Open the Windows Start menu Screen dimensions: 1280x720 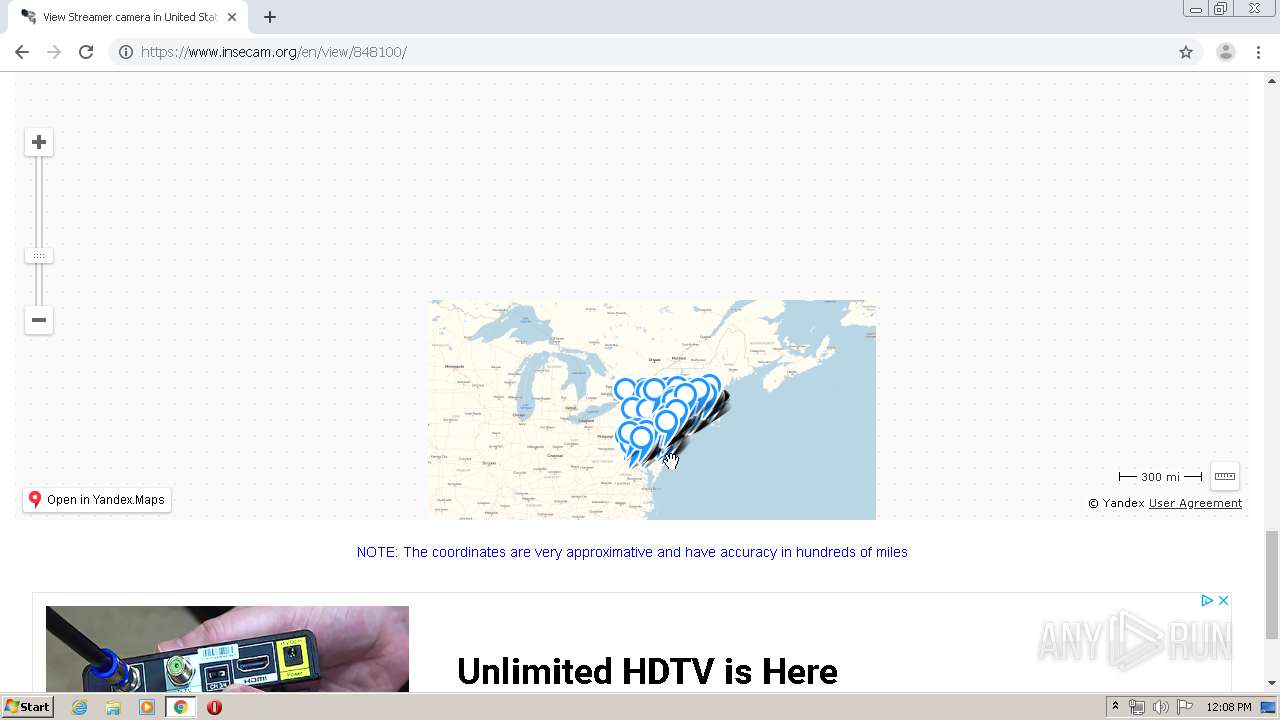click(x=28, y=707)
